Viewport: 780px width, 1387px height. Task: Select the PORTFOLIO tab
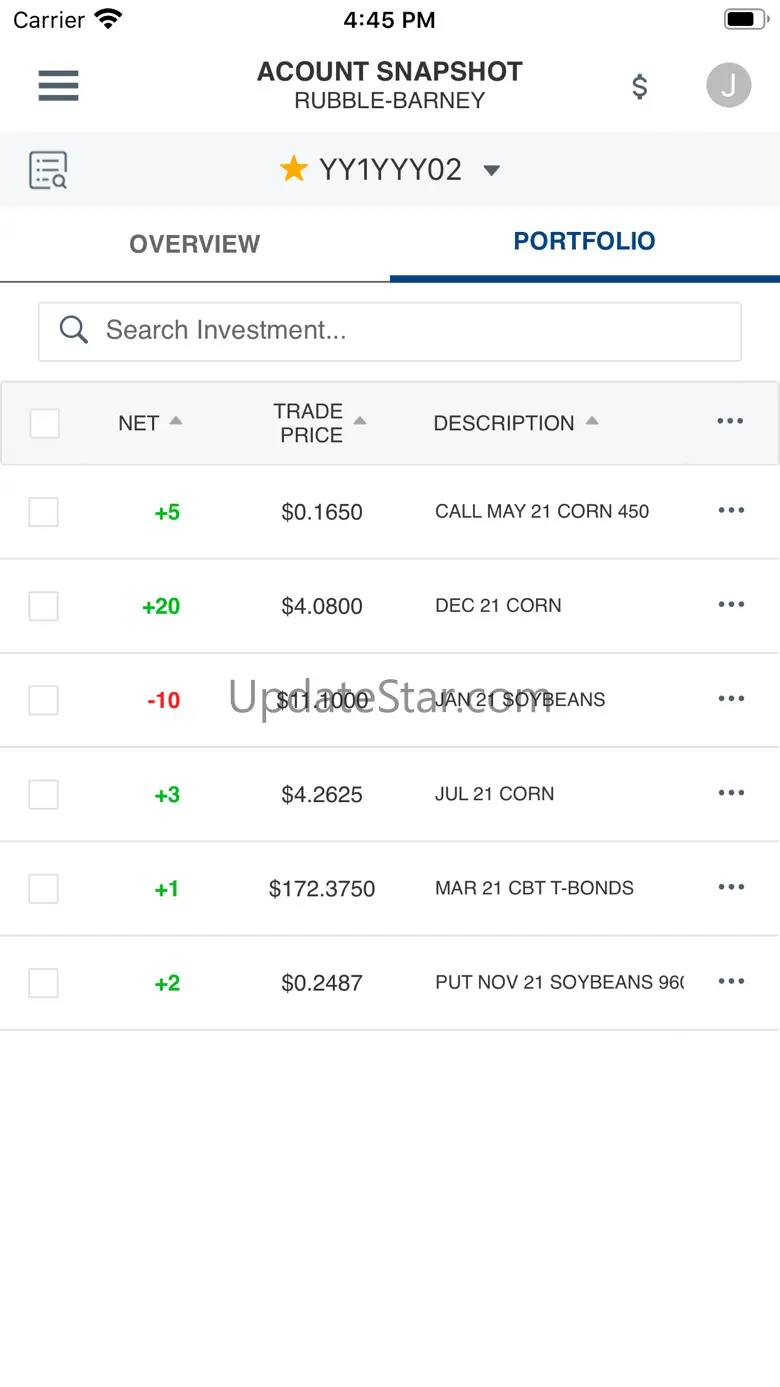pos(584,241)
